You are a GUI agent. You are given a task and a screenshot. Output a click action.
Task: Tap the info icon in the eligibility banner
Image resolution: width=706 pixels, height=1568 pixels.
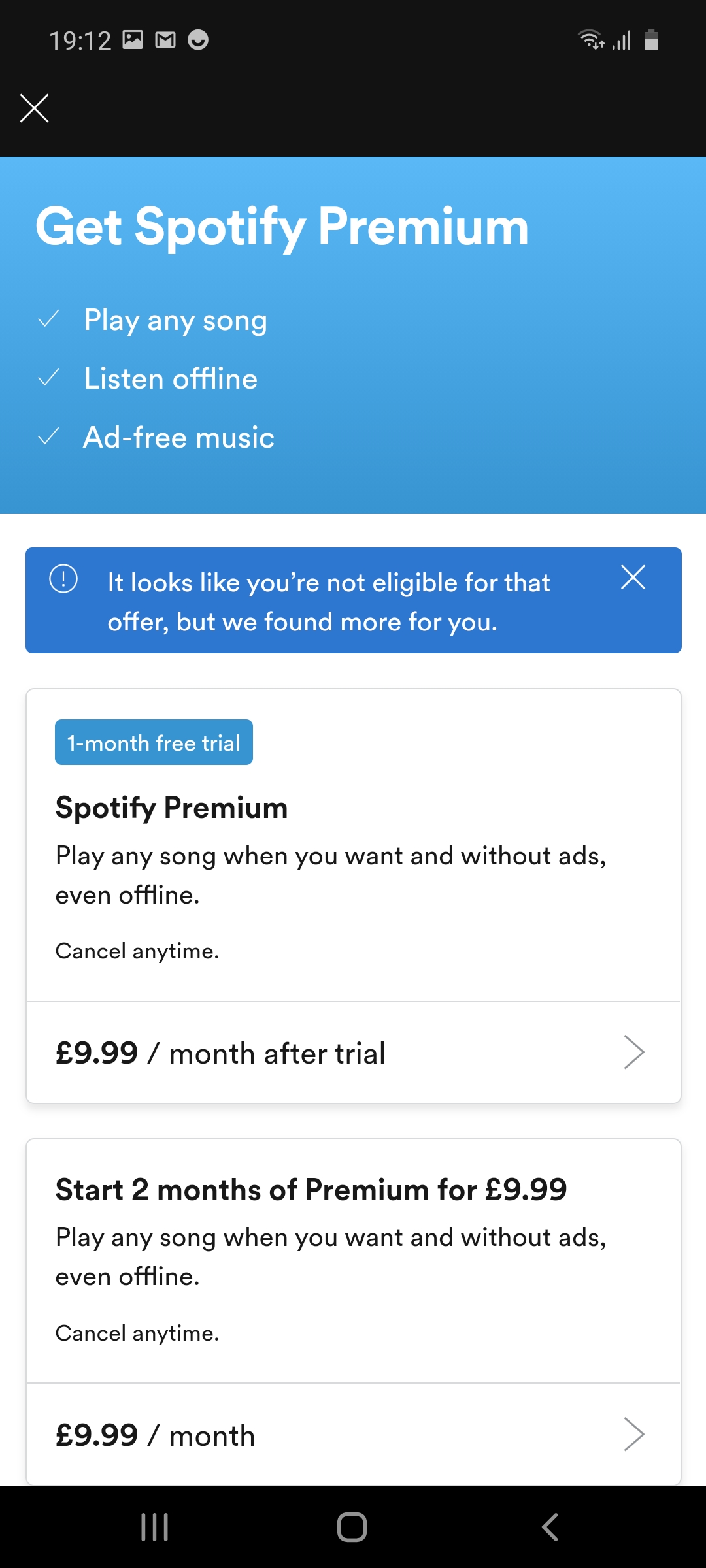(x=63, y=579)
